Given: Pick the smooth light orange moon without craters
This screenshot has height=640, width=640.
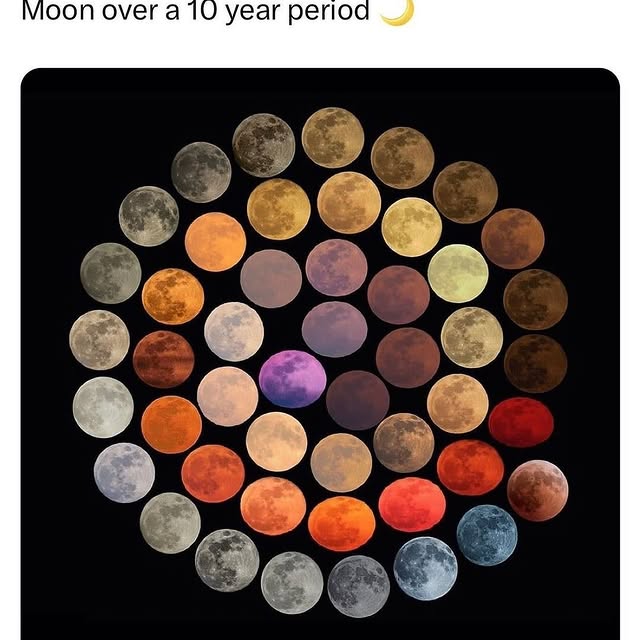Looking at the screenshot, I should click(x=215, y=242).
